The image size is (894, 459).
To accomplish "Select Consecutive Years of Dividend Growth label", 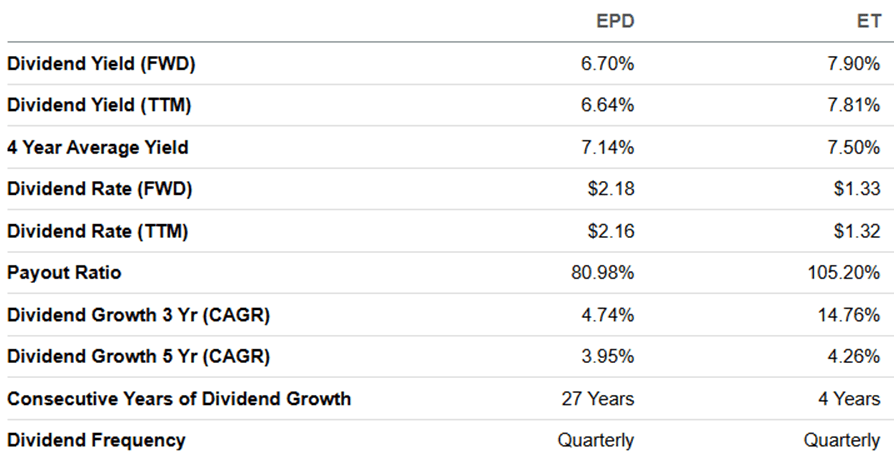I will coord(179,398).
